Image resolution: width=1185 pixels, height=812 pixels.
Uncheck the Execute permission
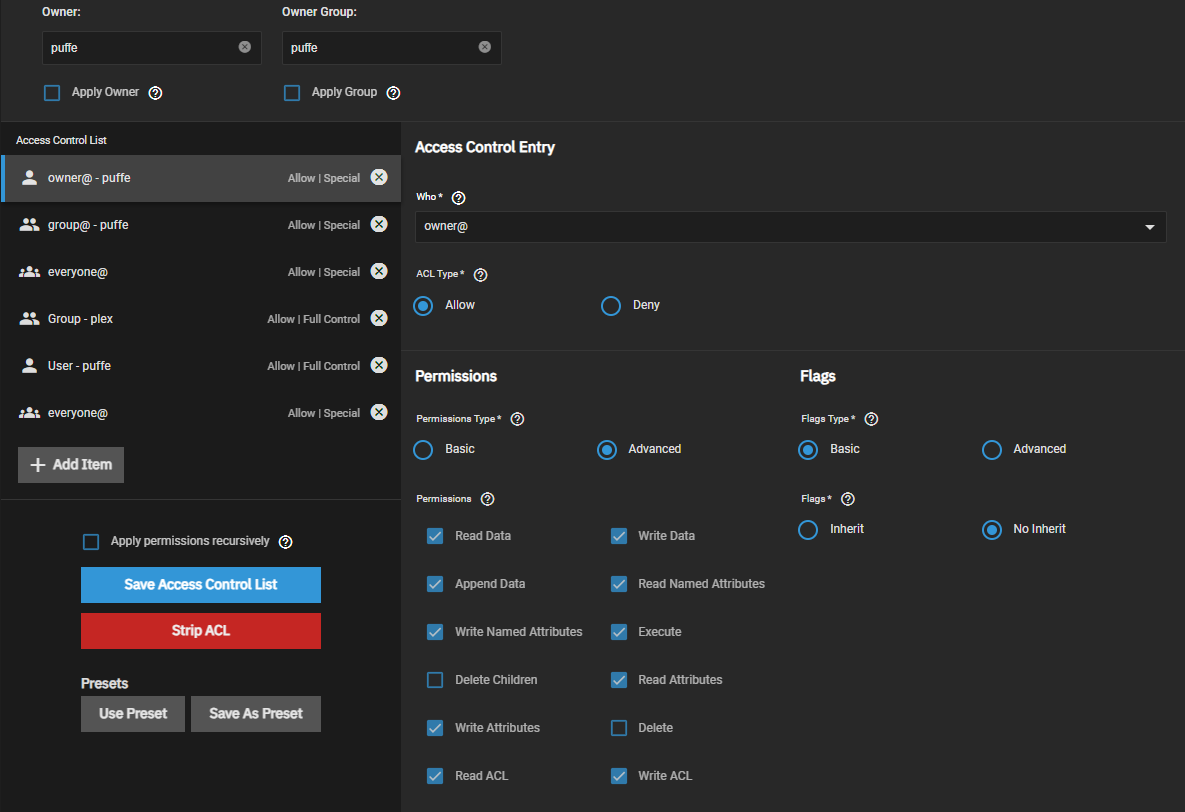click(x=619, y=632)
